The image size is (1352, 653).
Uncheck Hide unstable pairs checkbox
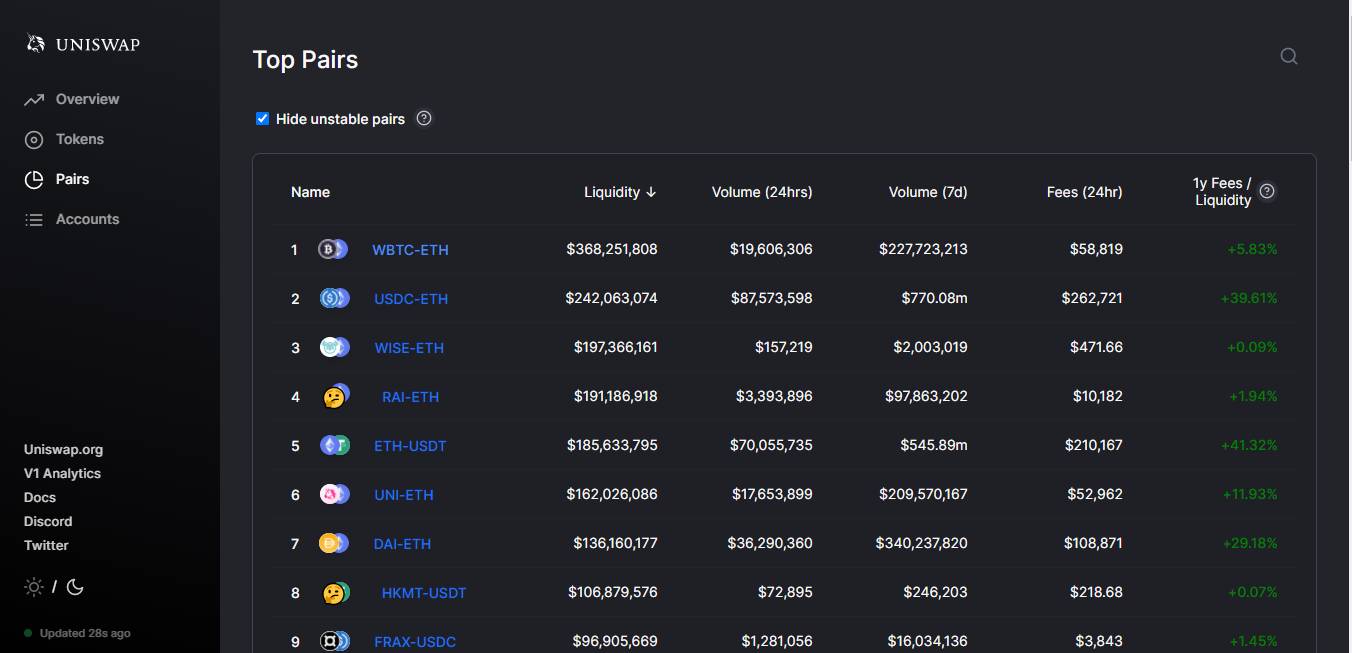point(263,118)
